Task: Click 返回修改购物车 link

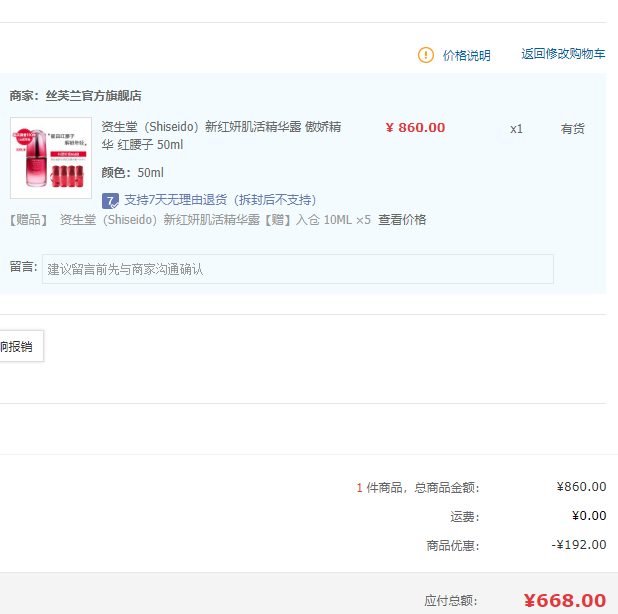Action: (x=562, y=54)
